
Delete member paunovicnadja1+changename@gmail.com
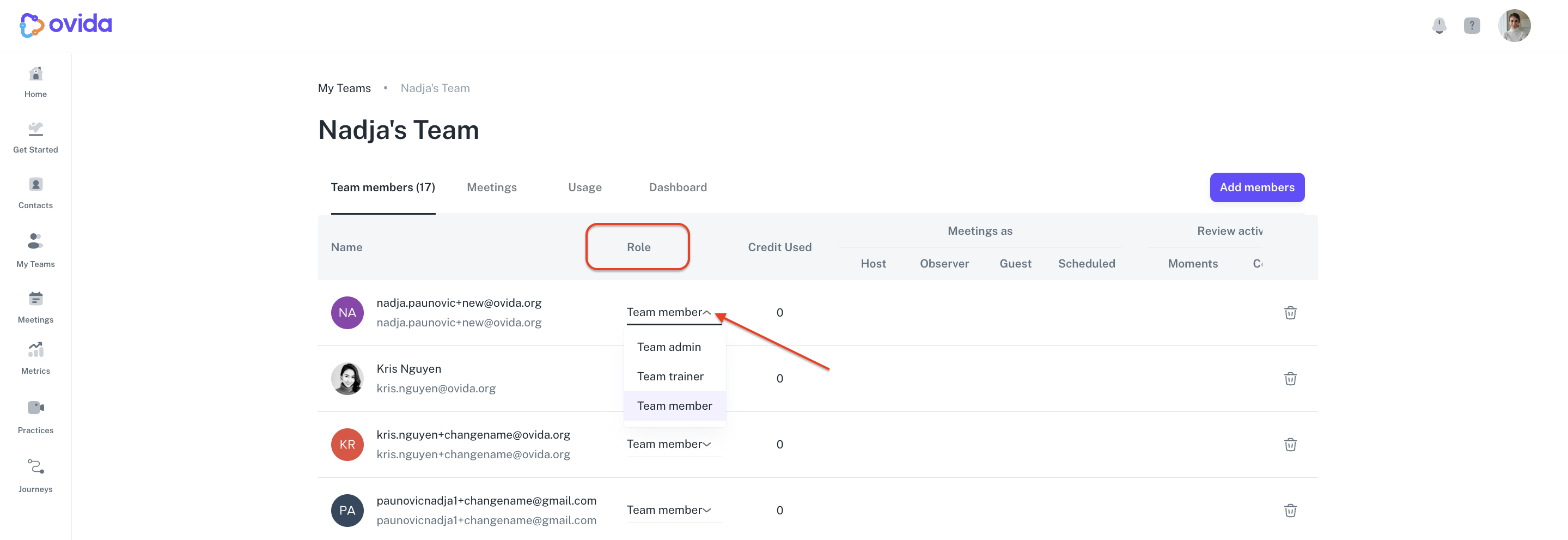[1290, 510]
